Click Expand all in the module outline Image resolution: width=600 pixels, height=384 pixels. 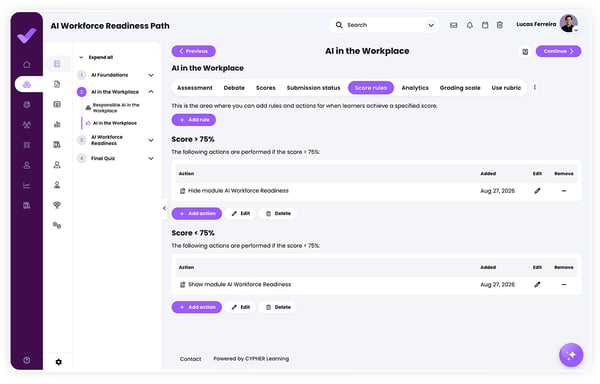click(x=101, y=57)
